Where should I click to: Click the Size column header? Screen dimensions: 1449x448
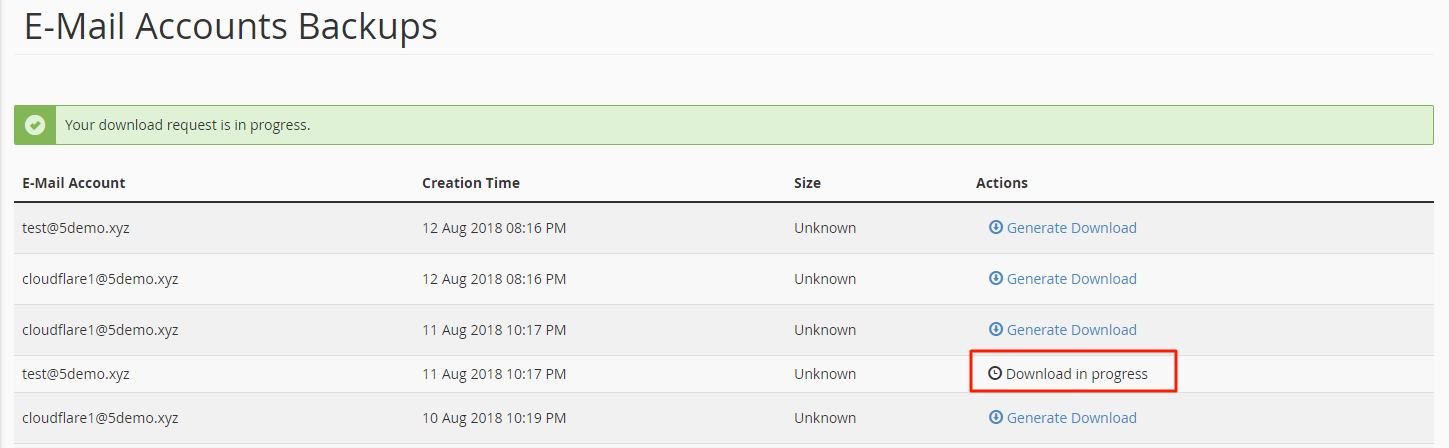807,183
